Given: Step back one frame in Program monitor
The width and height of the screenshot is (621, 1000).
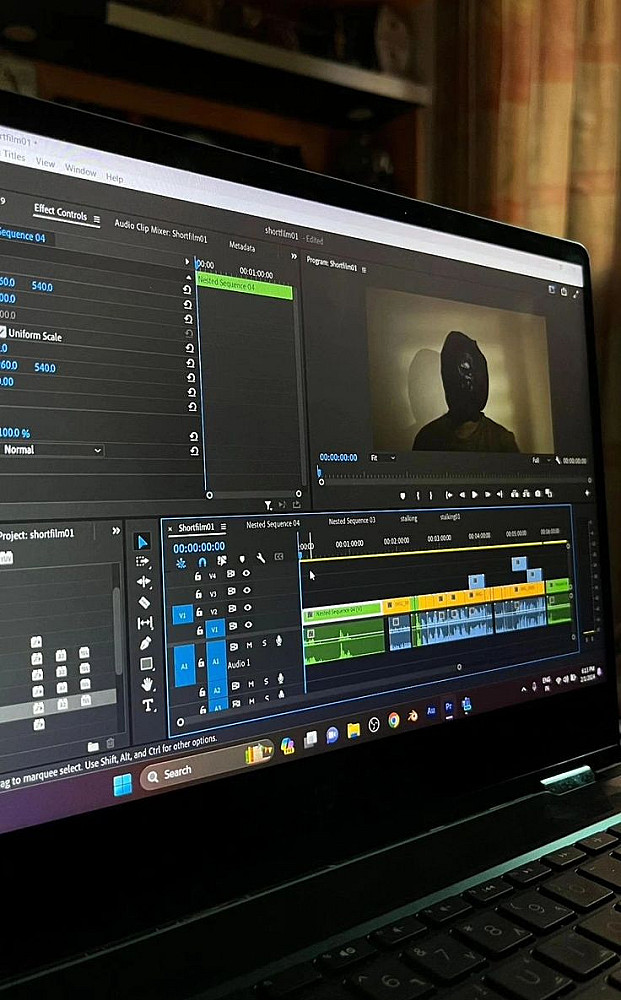Looking at the screenshot, I should coord(462,495).
